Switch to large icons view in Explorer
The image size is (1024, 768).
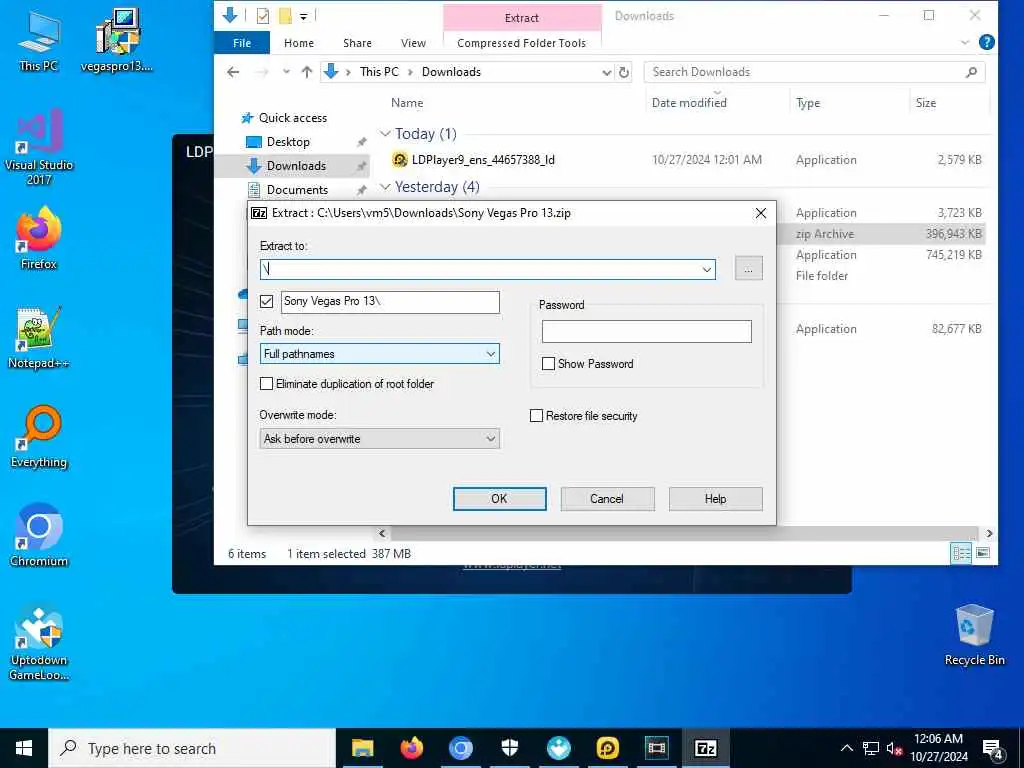[983, 553]
